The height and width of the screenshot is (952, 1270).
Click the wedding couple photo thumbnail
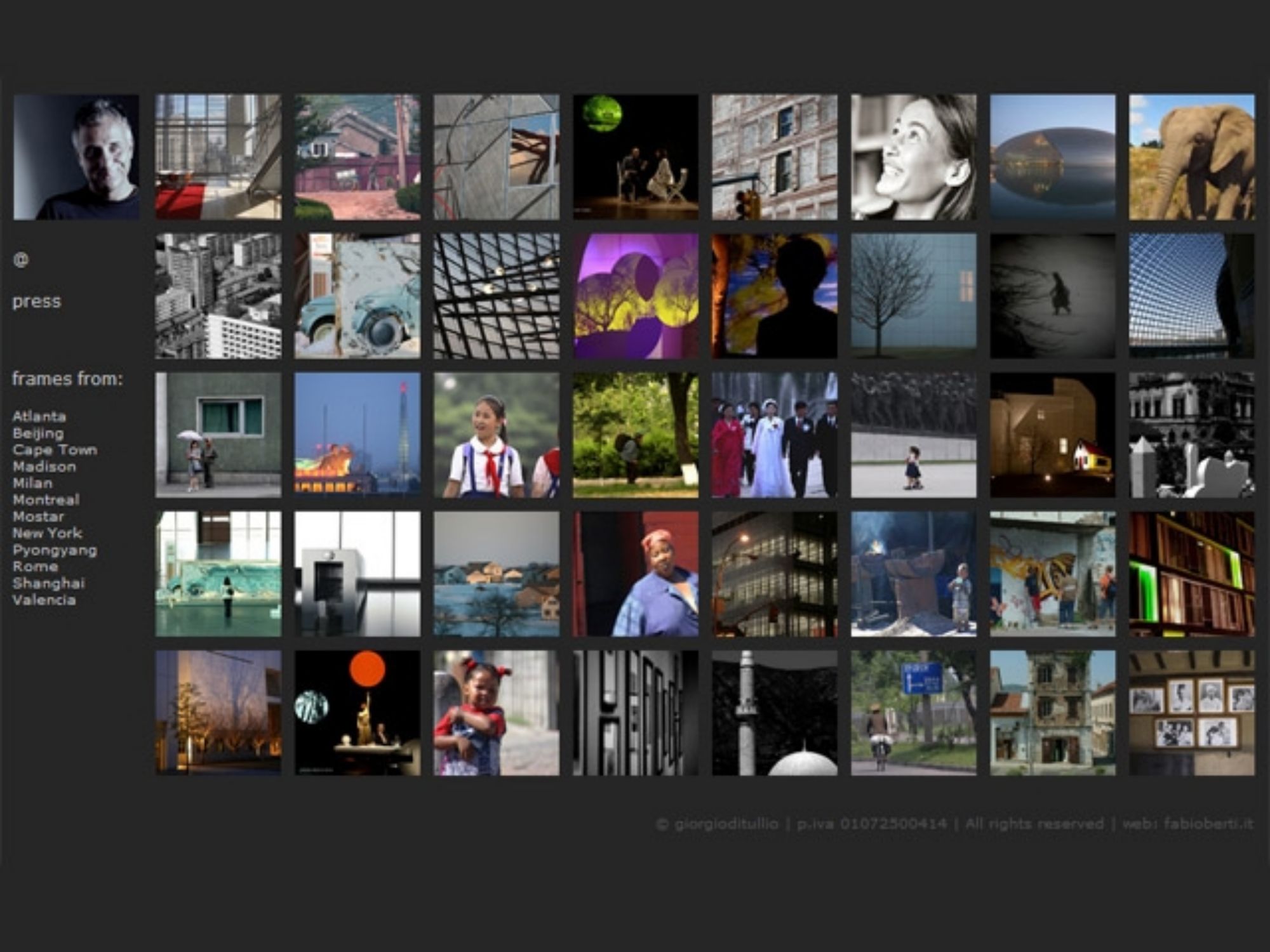click(774, 435)
